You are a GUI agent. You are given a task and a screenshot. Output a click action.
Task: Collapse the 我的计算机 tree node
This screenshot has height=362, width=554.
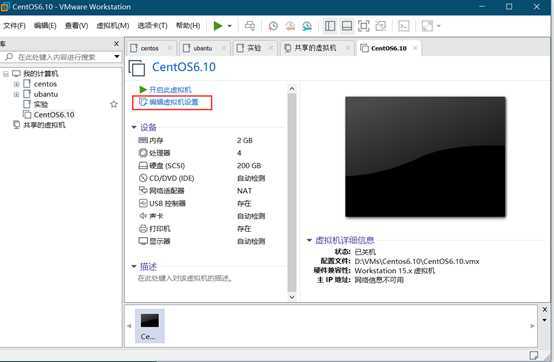6,74
